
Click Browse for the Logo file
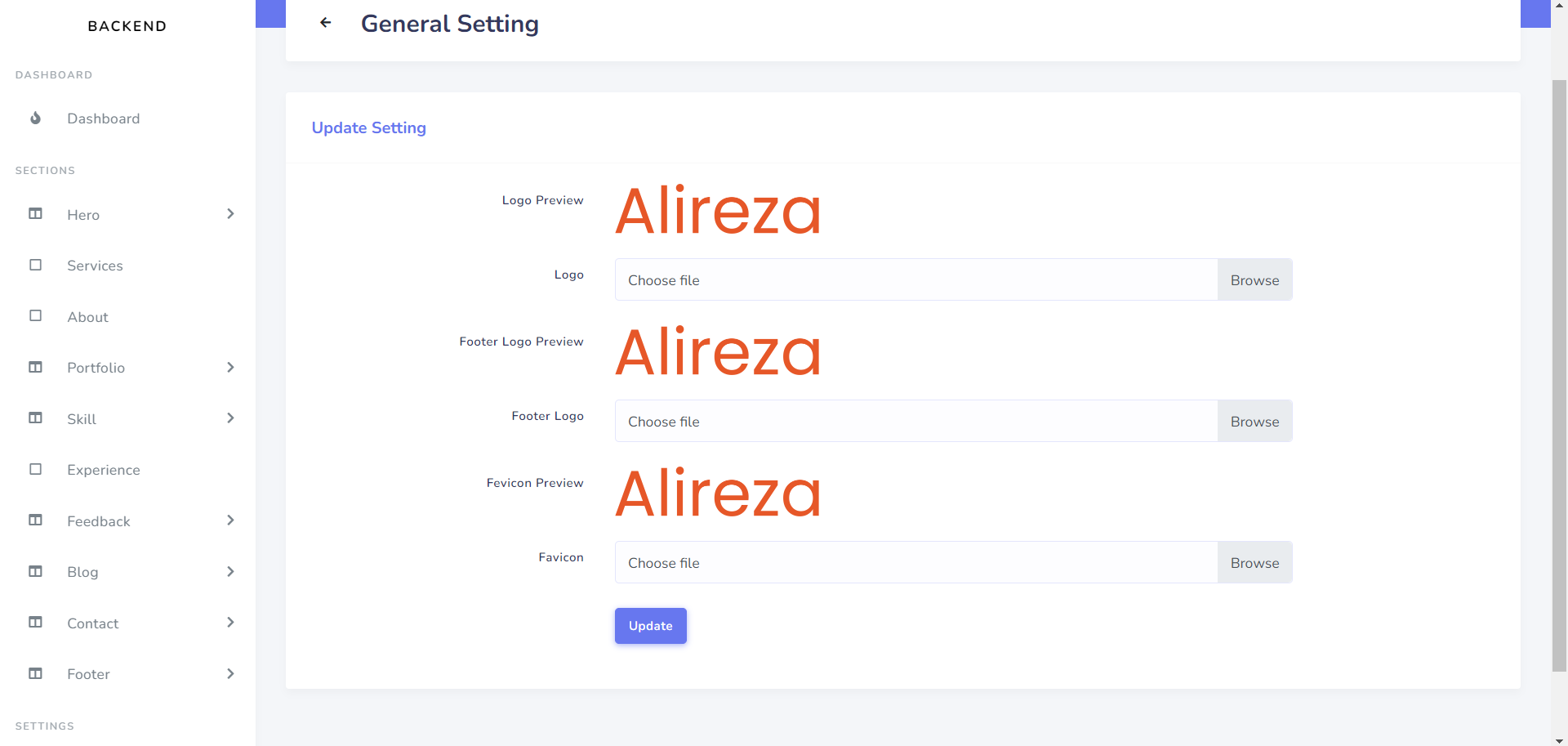pos(1254,280)
